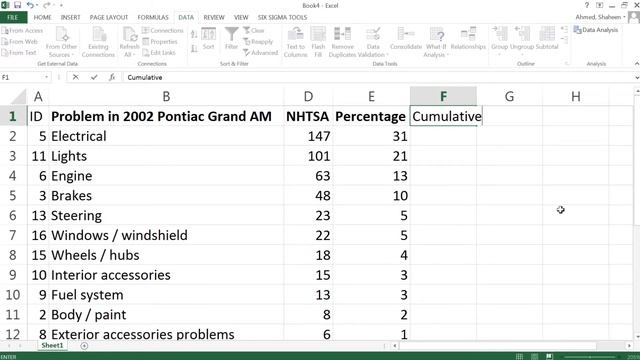Screen dimensions: 640x360
Task: Click Text to Columns
Action: click(x=296, y=42)
